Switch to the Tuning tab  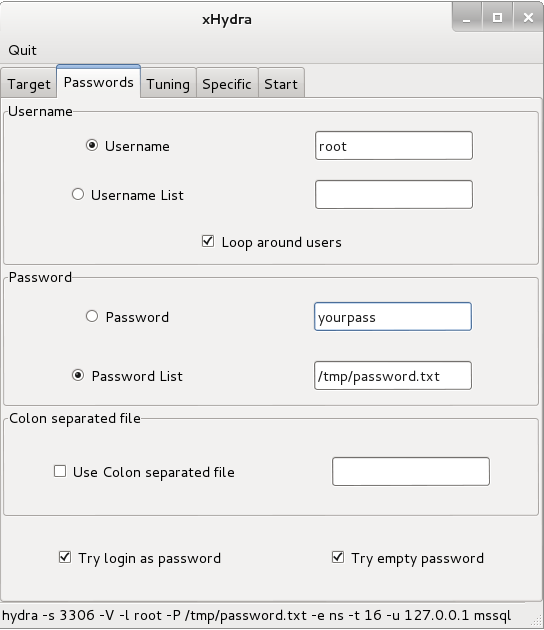(x=168, y=84)
